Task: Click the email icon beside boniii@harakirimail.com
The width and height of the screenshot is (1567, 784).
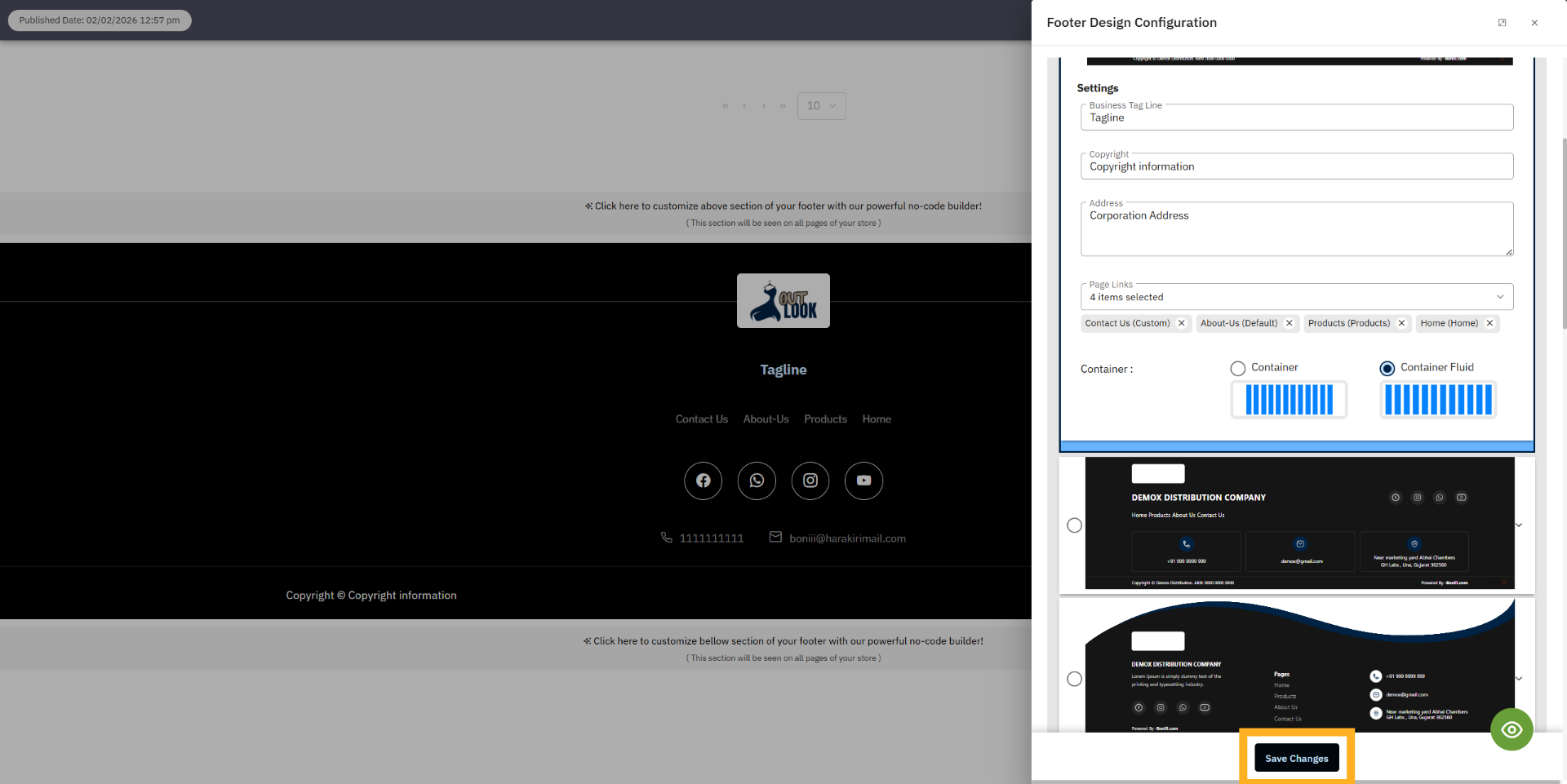Action: tap(775, 537)
